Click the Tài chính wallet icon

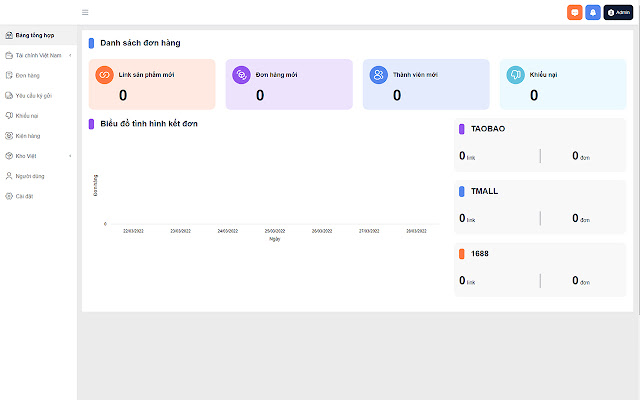(9, 55)
